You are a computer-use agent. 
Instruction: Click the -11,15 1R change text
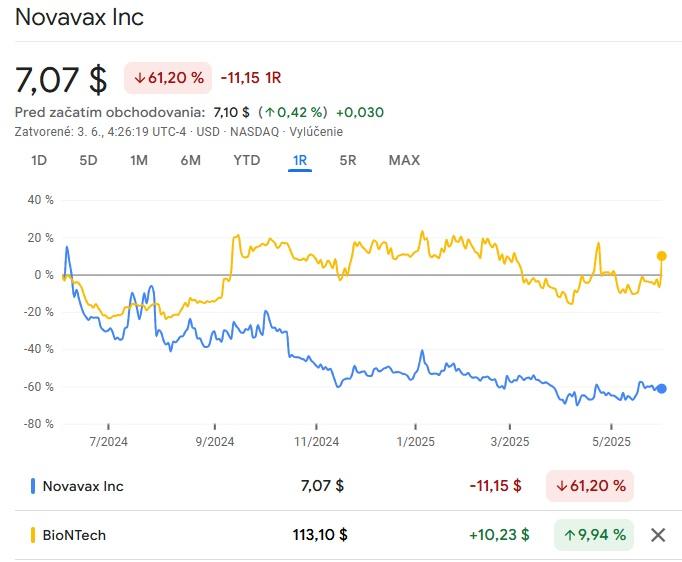251,78
